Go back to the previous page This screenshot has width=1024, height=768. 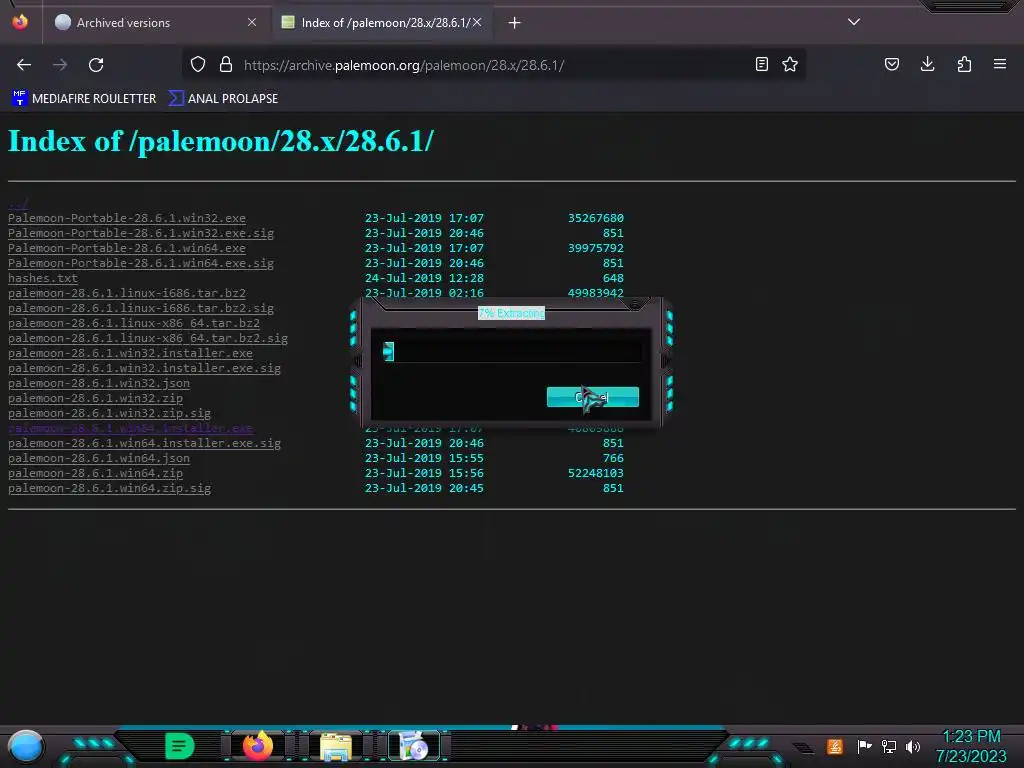tap(24, 65)
